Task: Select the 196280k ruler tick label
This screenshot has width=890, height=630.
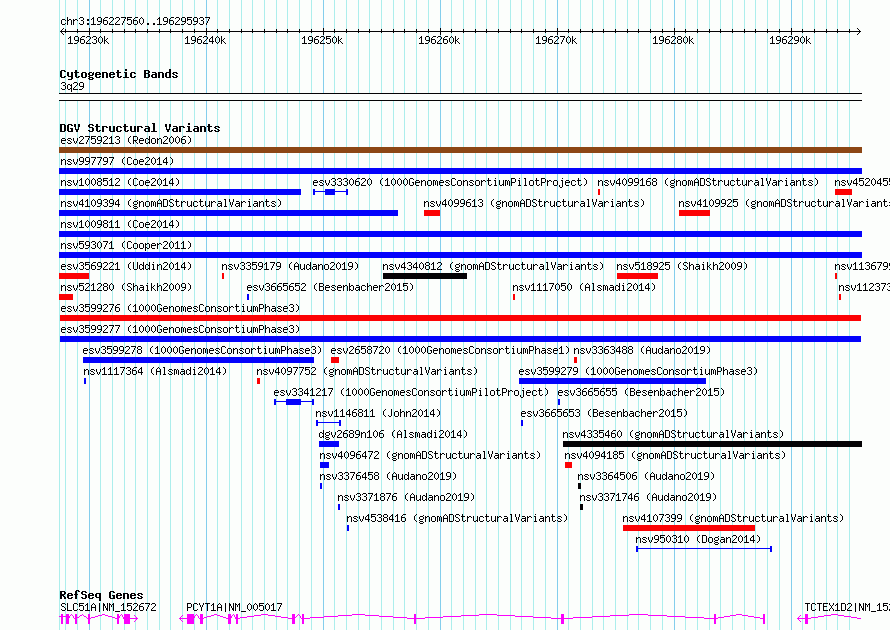Action: (673, 40)
